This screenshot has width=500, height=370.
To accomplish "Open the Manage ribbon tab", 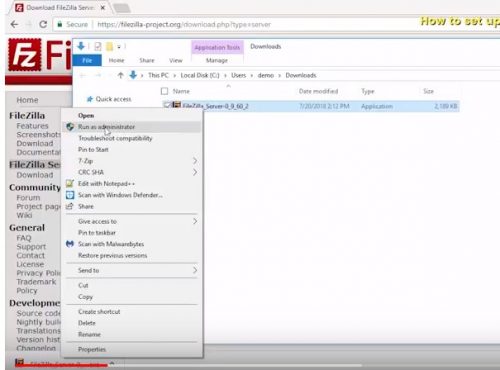I will tap(217, 60).
